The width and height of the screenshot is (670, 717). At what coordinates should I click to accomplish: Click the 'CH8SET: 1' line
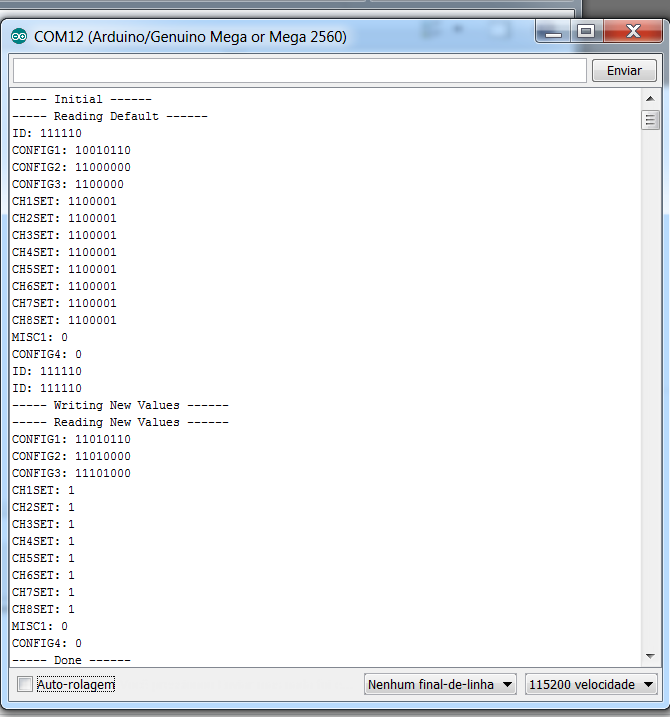point(43,609)
